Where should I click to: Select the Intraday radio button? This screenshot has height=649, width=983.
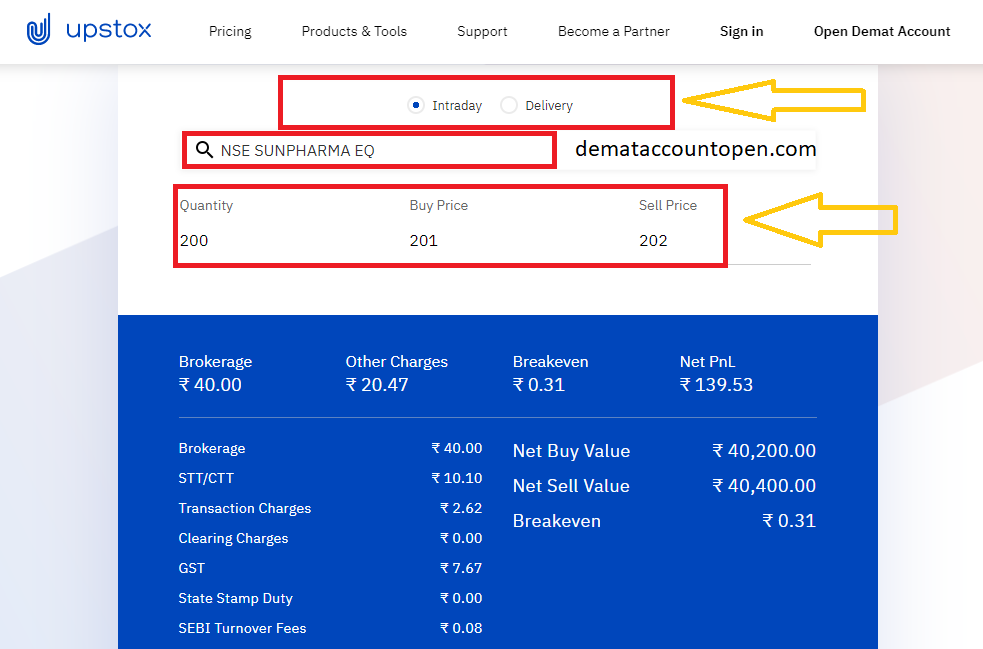pyautogui.click(x=416, y=105)
